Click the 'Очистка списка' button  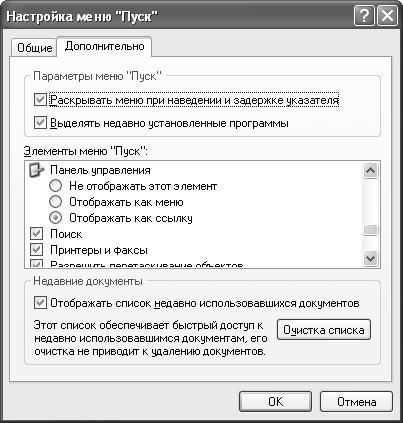[x=324, y=330]
